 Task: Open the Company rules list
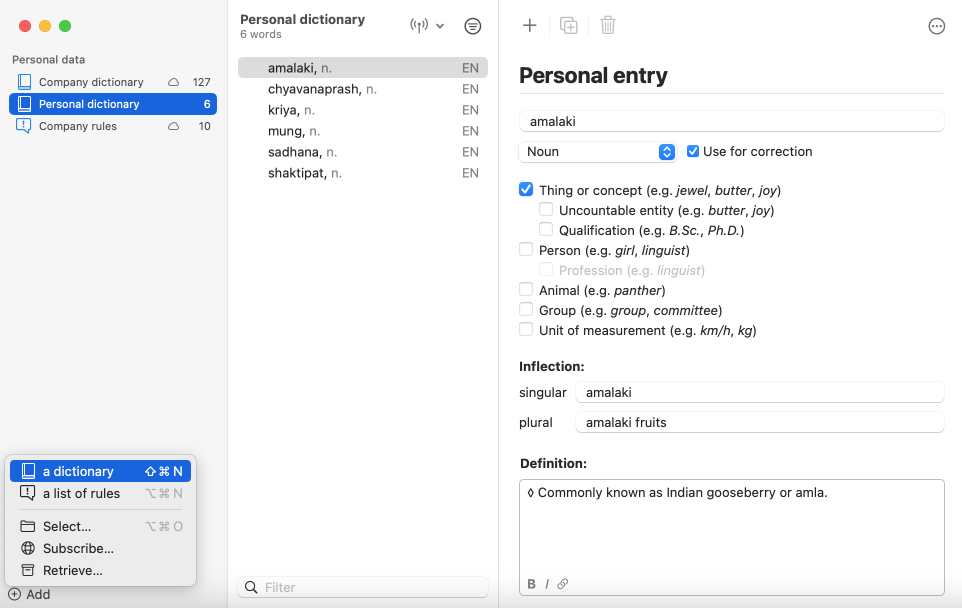78,126
